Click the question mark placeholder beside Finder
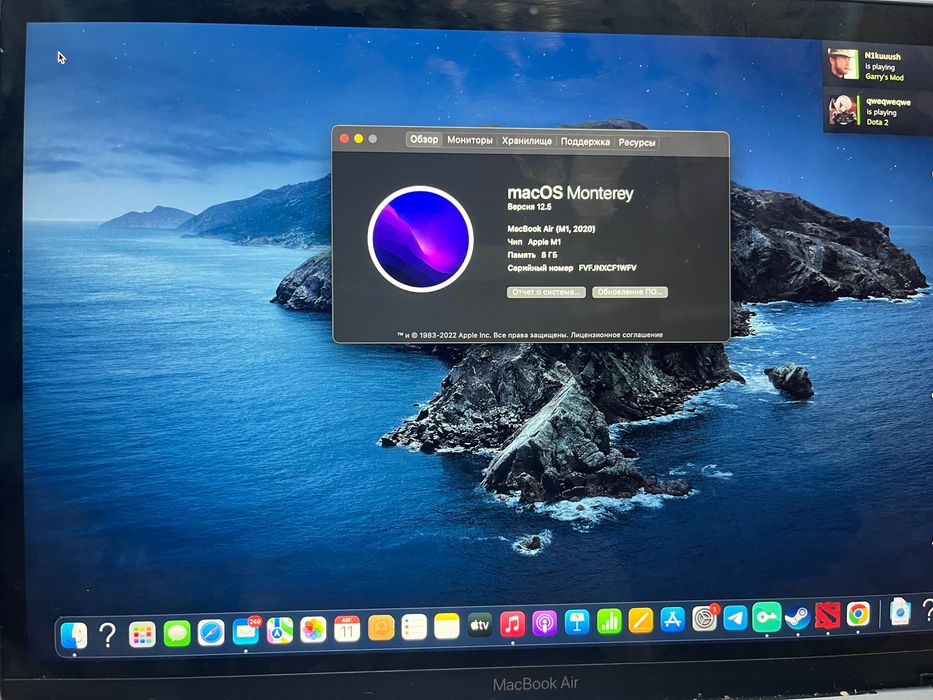The image size is (933, 700). coord(107,635)
